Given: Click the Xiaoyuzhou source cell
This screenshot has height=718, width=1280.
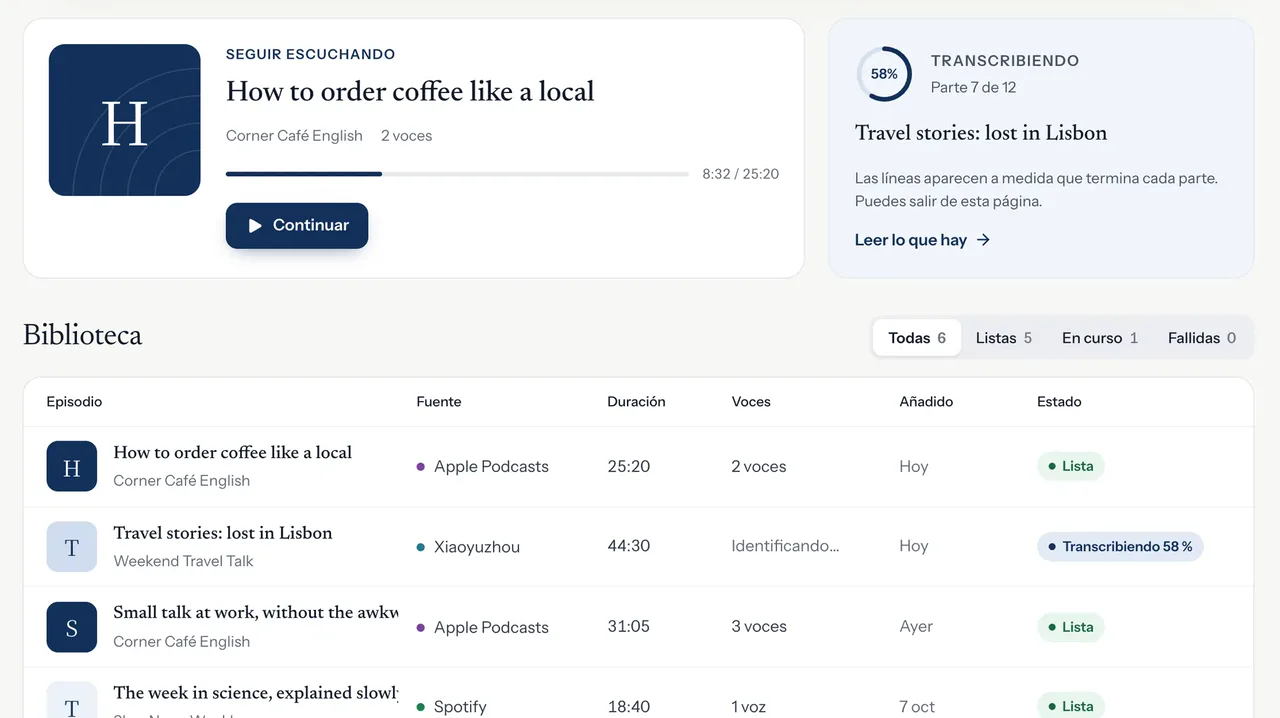Looking at the screenshot, I should pos(468,547).
